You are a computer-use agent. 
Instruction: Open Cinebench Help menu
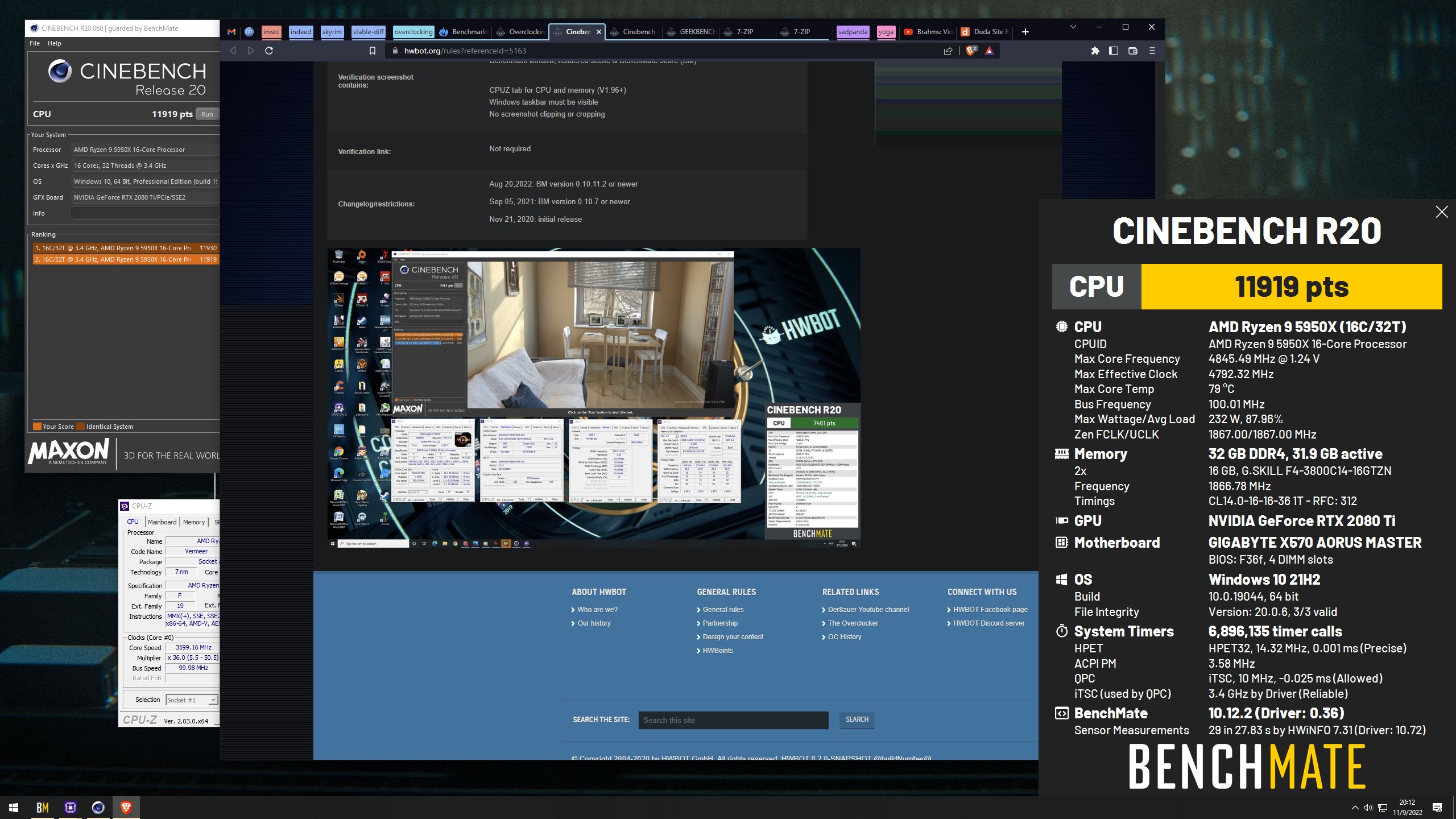pyautogui.click(x=55, y=43)
